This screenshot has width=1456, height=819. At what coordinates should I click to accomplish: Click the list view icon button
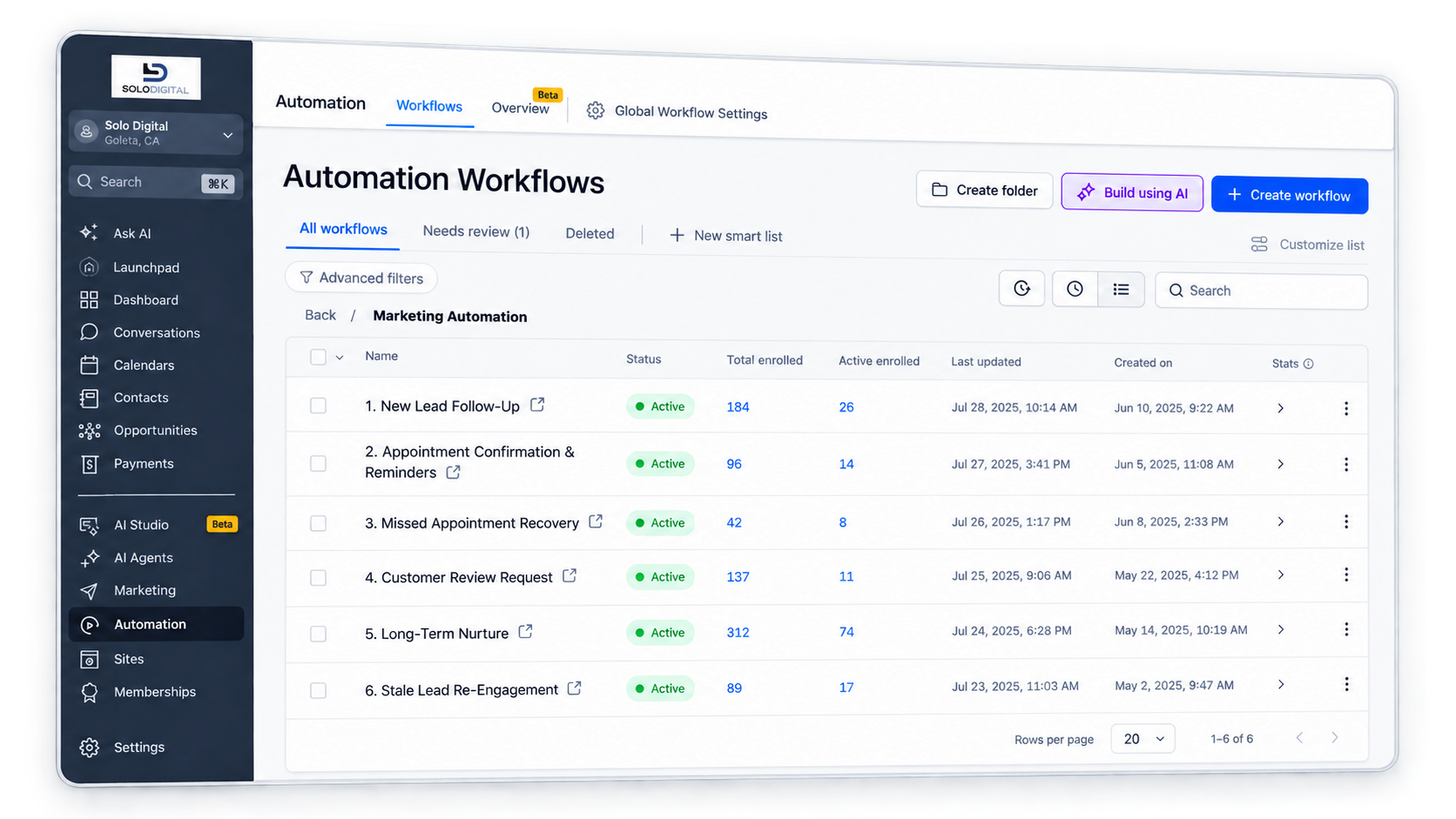pos(1121,289)
